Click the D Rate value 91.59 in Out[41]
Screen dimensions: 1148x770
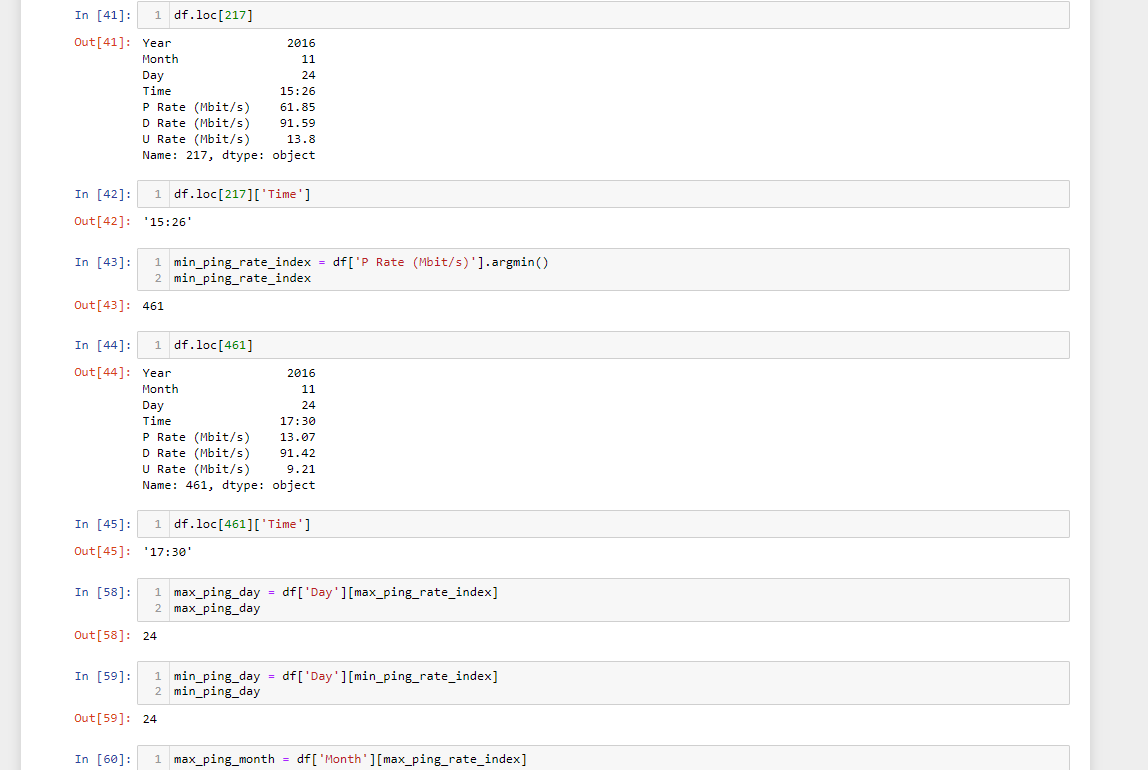tap(297, 123)
